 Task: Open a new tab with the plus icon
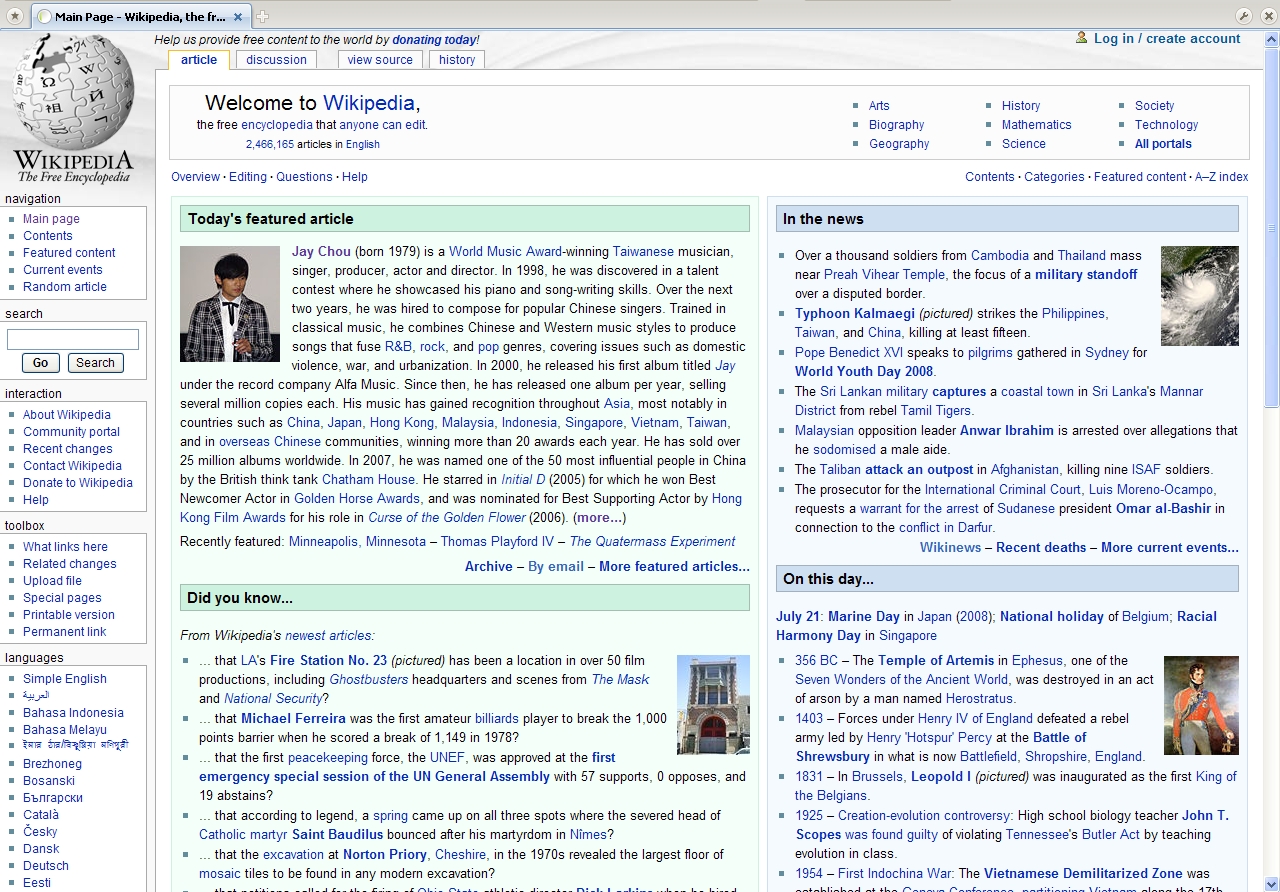point(263,17)
